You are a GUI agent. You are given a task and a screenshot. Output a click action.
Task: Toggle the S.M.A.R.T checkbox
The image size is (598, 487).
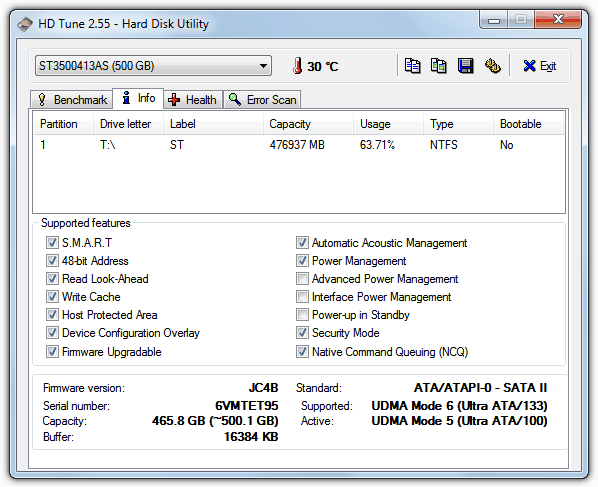click(52, 243)
